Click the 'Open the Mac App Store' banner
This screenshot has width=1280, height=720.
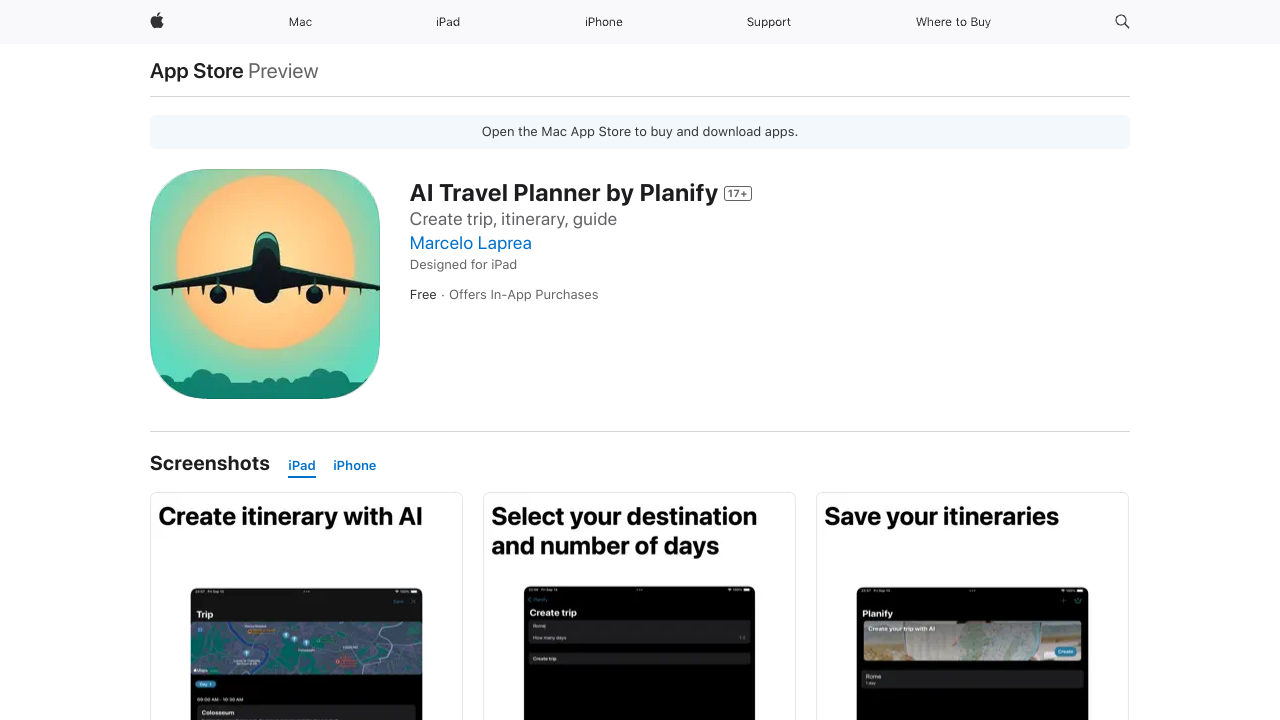tap(640, 132)
